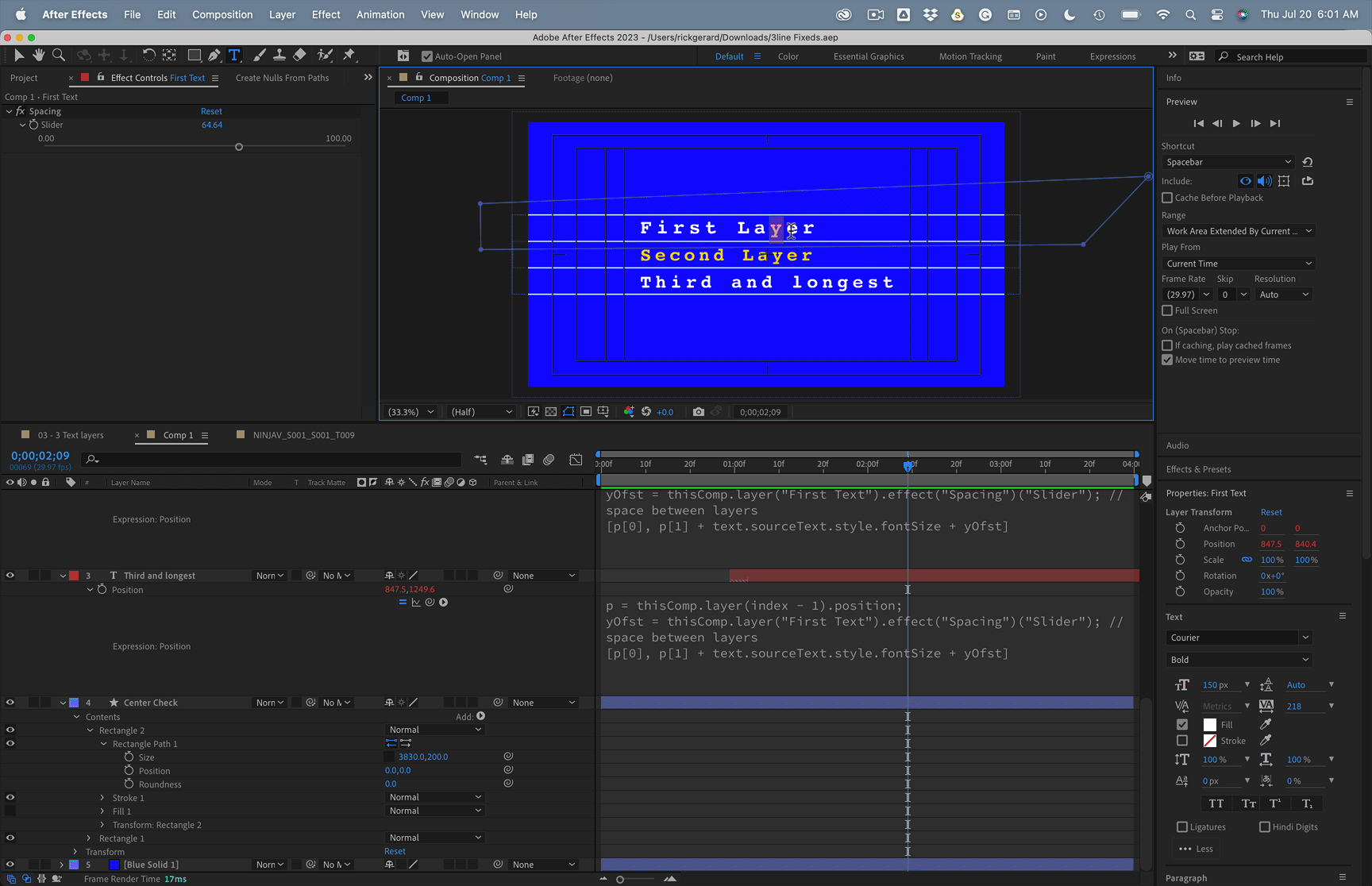This screenshot has height=886, width=1372.
Task: Open the Composition menu
Action: 222,14
